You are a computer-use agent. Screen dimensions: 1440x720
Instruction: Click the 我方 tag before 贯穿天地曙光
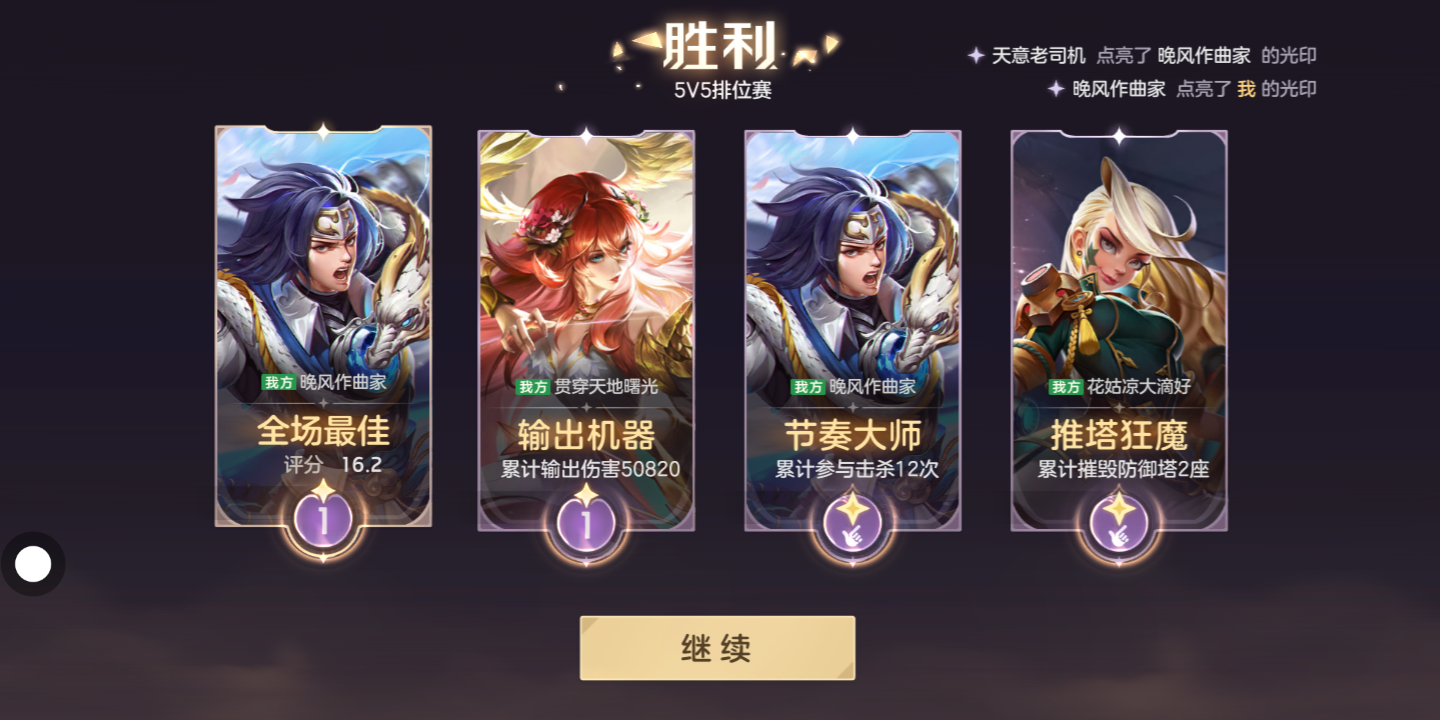tap(534, 387)
